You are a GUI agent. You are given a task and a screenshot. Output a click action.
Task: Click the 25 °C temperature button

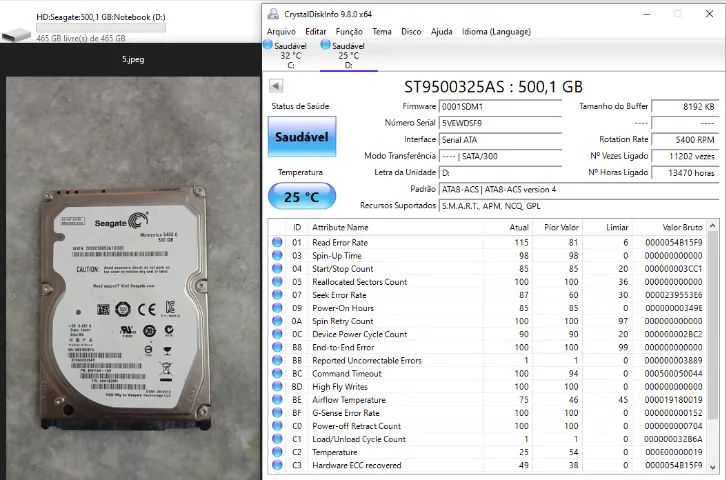pyautogui.click(x=302, y=196)
